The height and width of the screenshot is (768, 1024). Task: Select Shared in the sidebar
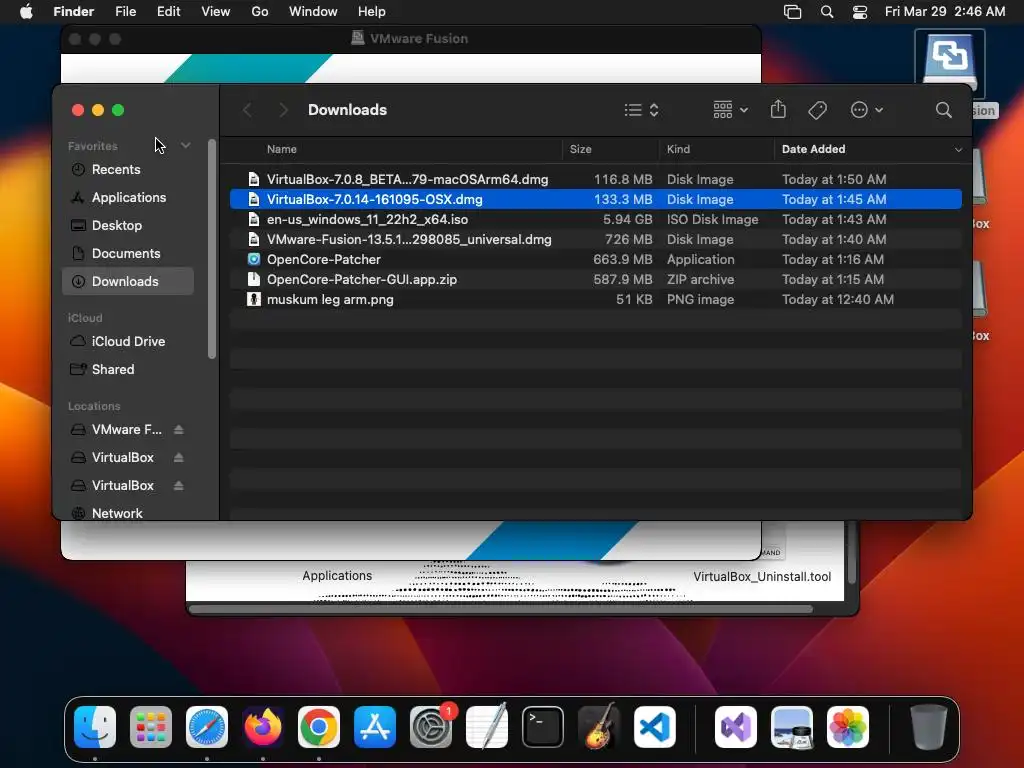129,370
